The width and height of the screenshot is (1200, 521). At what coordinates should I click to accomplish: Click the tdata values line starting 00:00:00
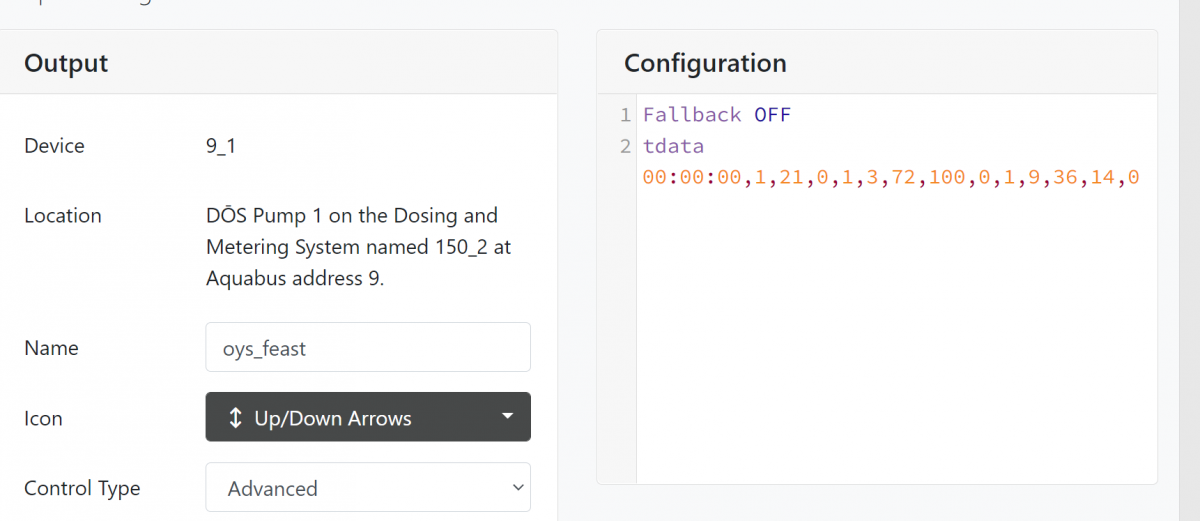891,178
